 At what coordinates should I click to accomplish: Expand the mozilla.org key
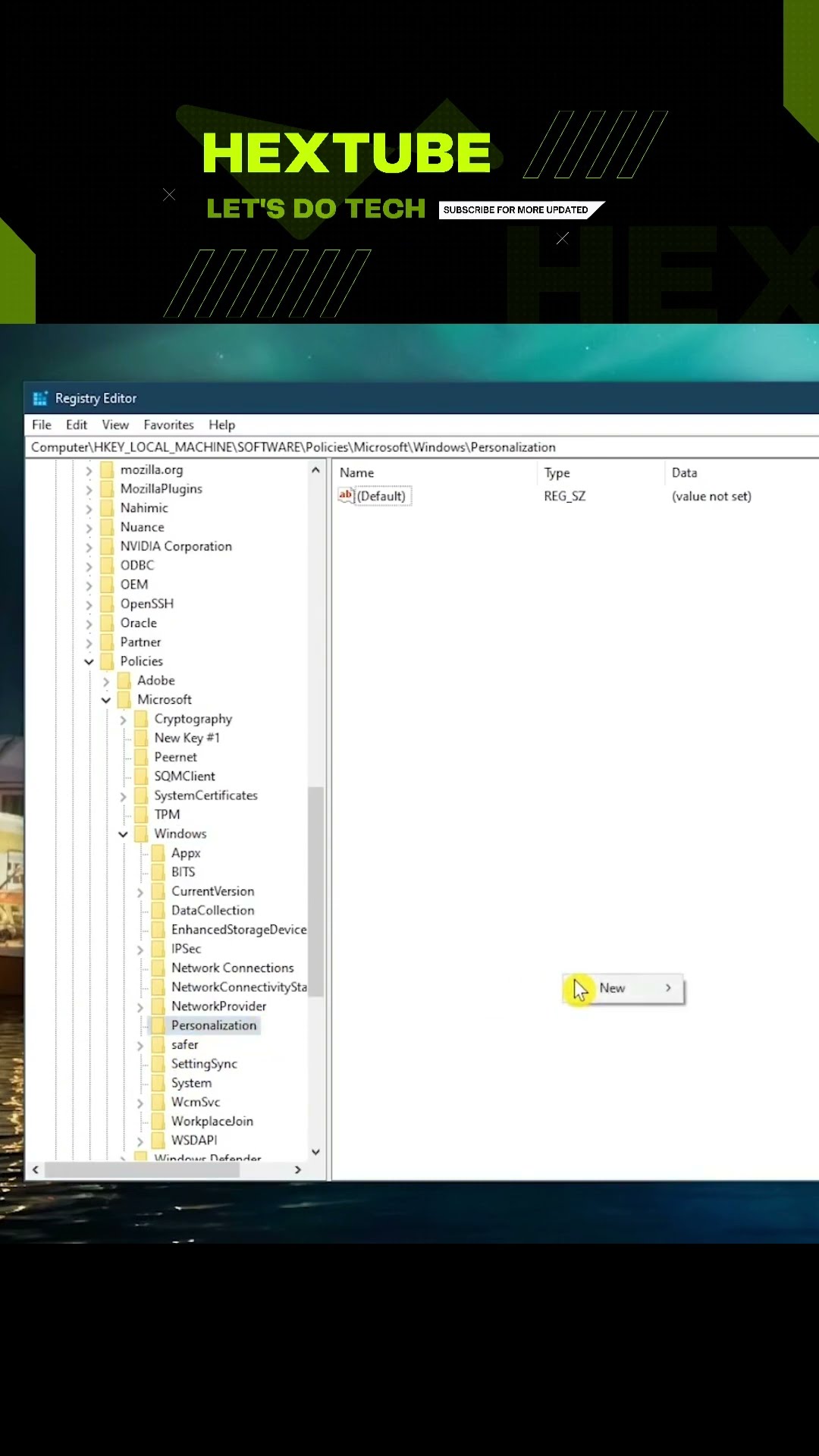click(x=89, y=471)
